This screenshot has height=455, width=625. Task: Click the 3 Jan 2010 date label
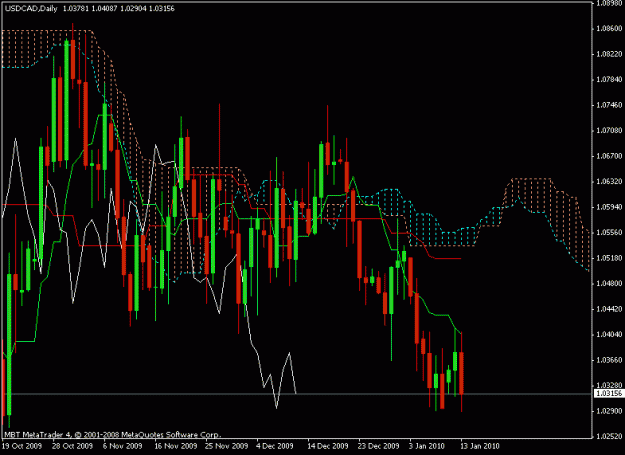click(x=427, y=446)
